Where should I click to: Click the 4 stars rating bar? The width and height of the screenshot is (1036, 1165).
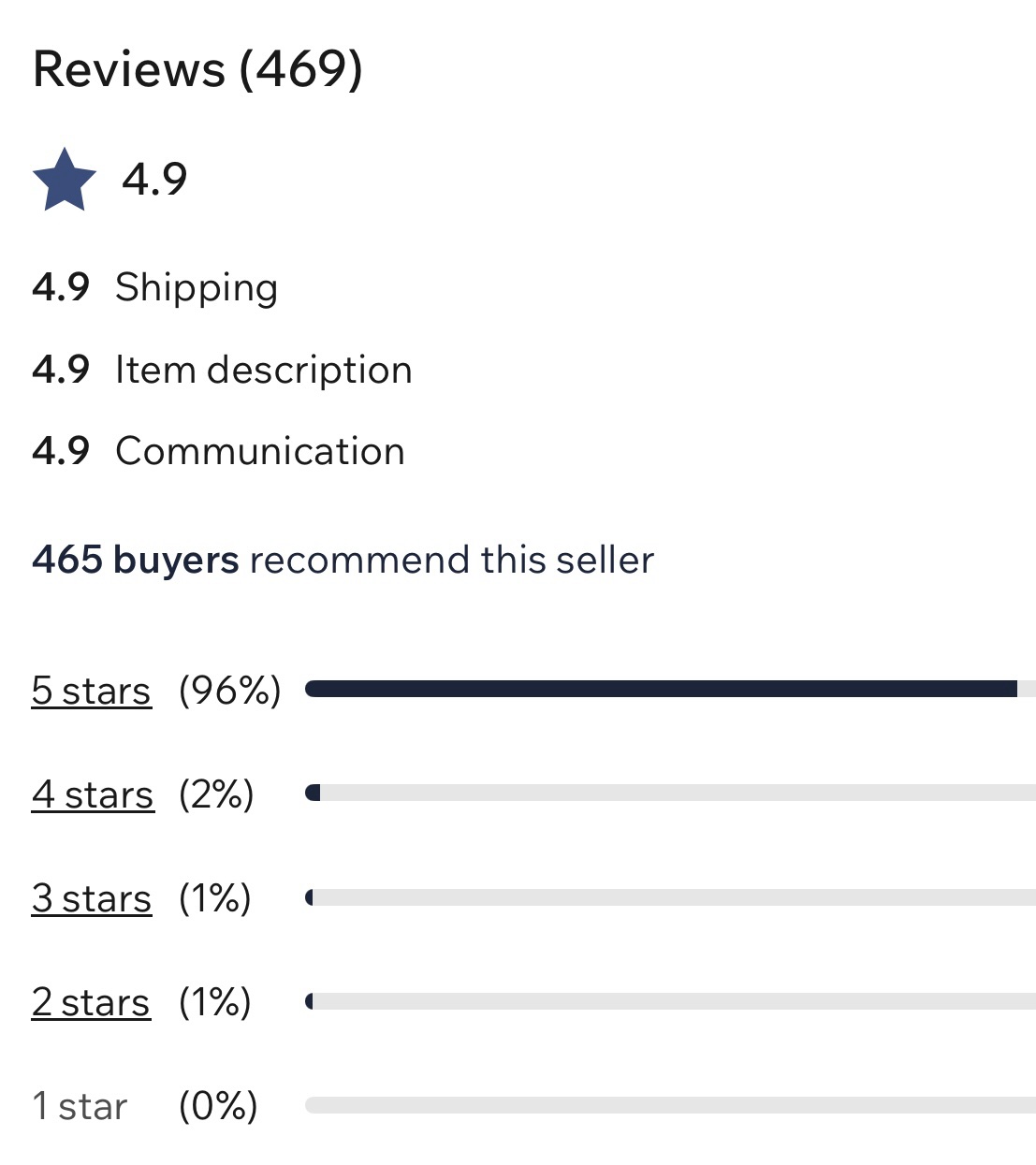(669, 794)
